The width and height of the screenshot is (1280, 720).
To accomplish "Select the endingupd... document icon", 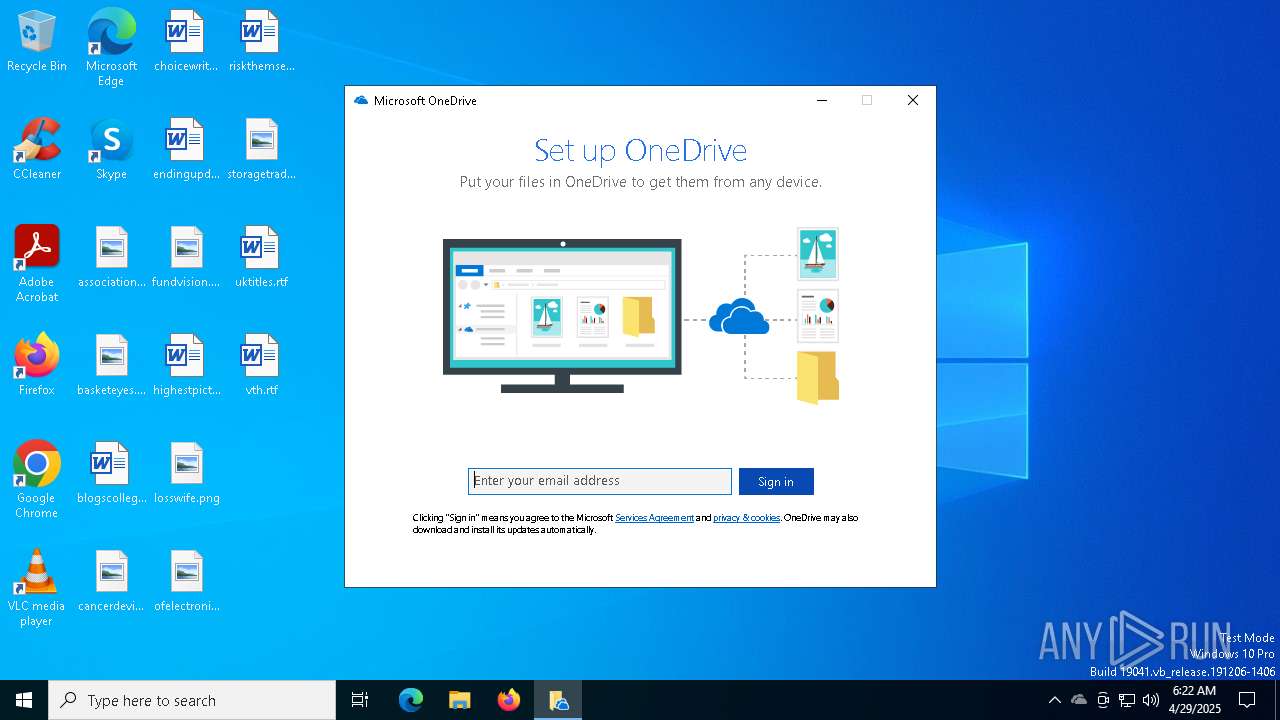I will click(186, 150).
